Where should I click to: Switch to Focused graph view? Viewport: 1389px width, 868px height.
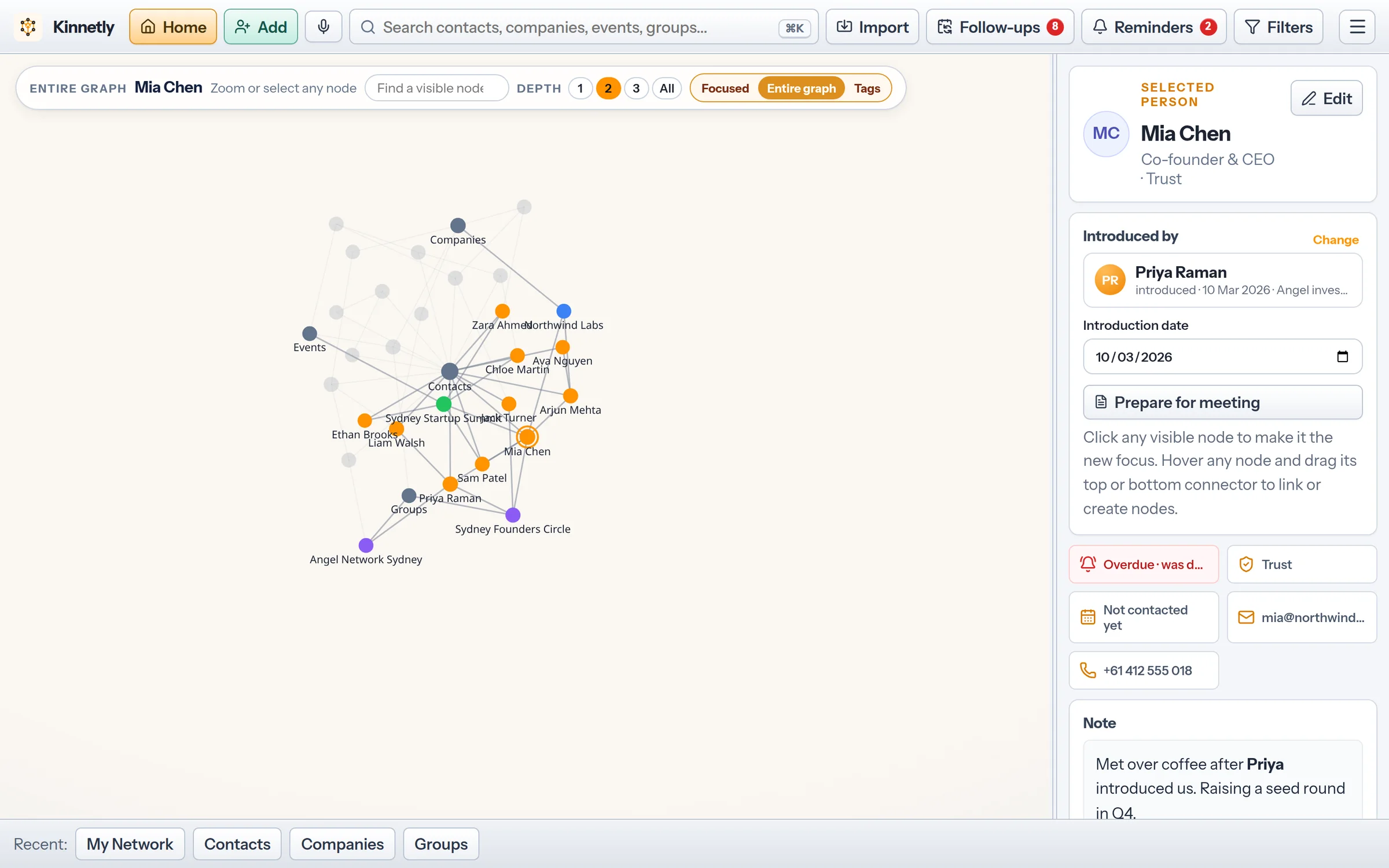725,88
